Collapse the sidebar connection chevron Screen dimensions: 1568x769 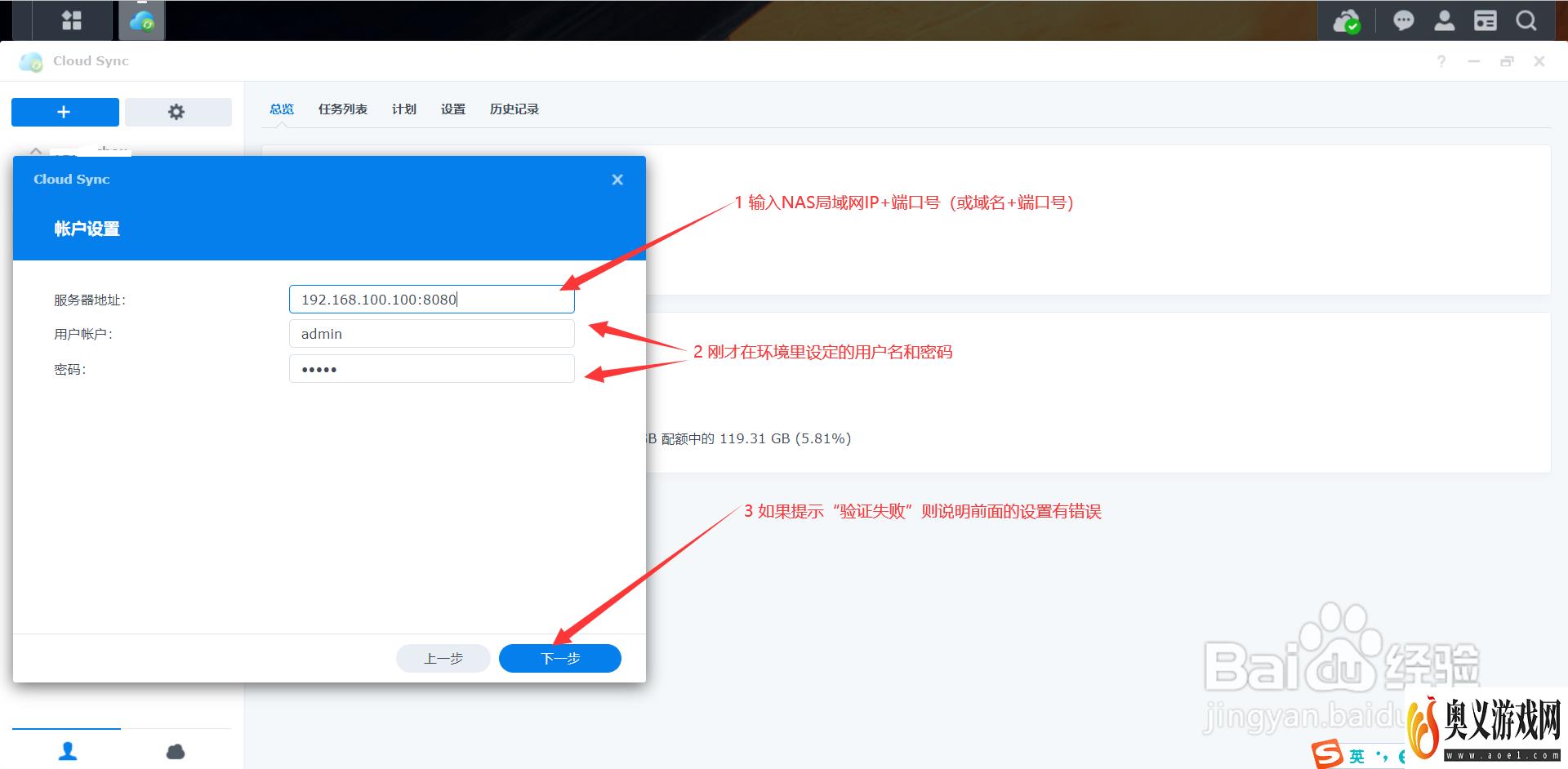click(x=36, y=150)
